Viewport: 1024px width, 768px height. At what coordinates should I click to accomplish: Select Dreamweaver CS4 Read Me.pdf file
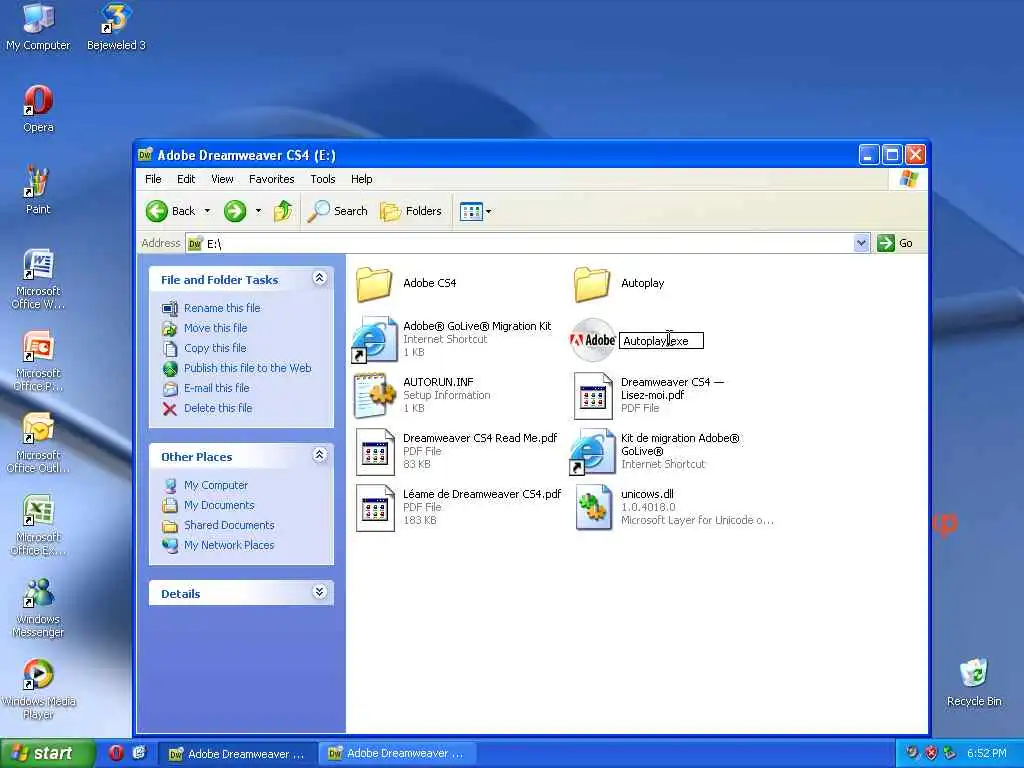tap(457, 451)
